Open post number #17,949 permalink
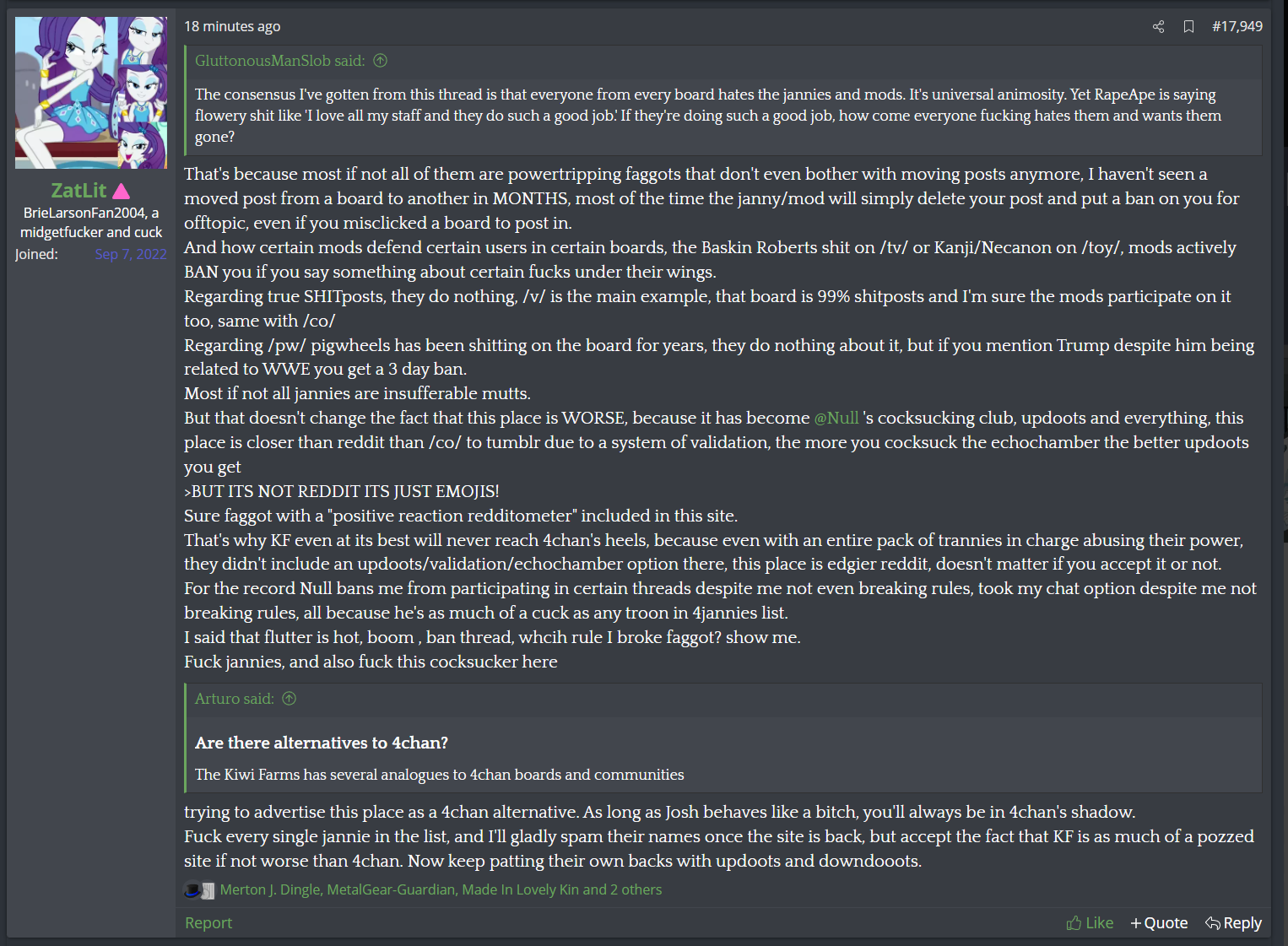Viewport: 1288px width, 946px height. pyautogui.click(x=1237, y=27)
